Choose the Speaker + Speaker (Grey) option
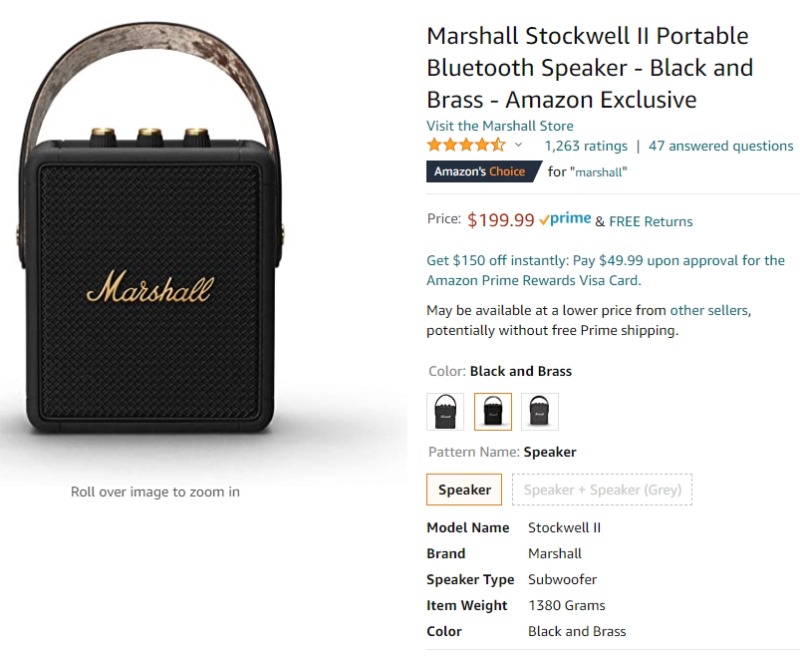800x658 pixels. pos(602,490)
